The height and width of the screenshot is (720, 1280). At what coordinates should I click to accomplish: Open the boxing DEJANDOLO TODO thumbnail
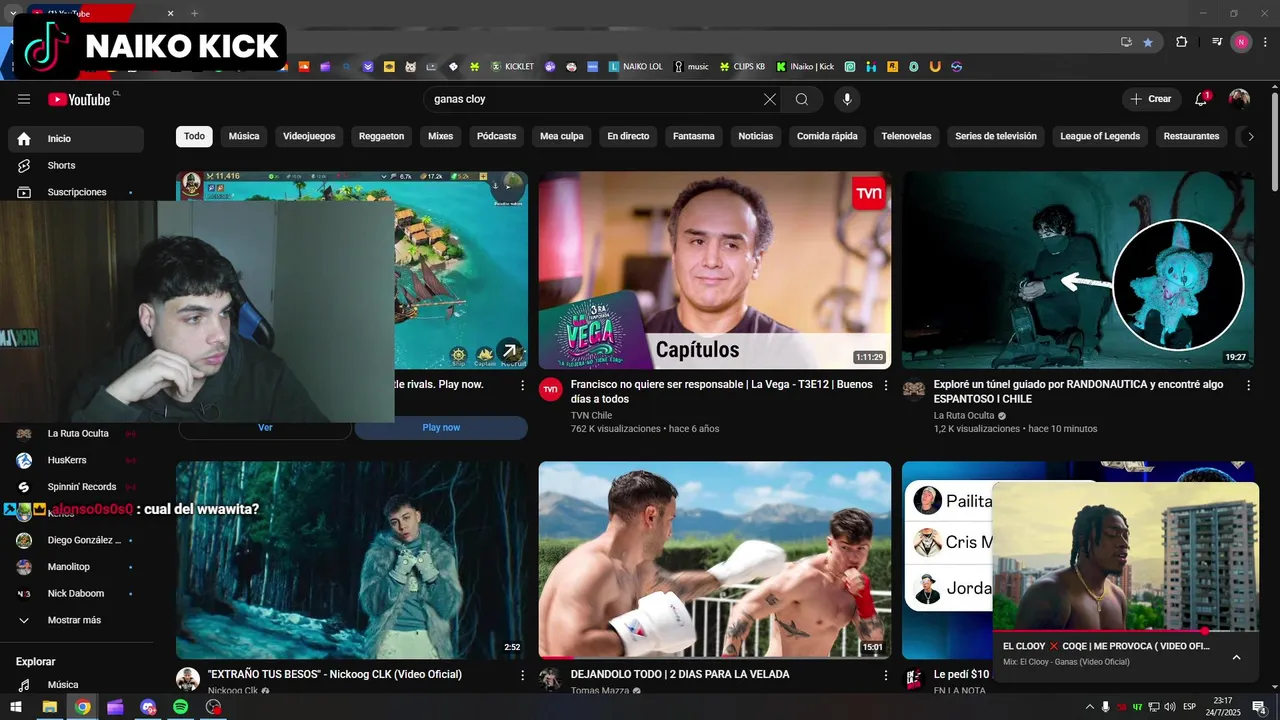[714, 560]
